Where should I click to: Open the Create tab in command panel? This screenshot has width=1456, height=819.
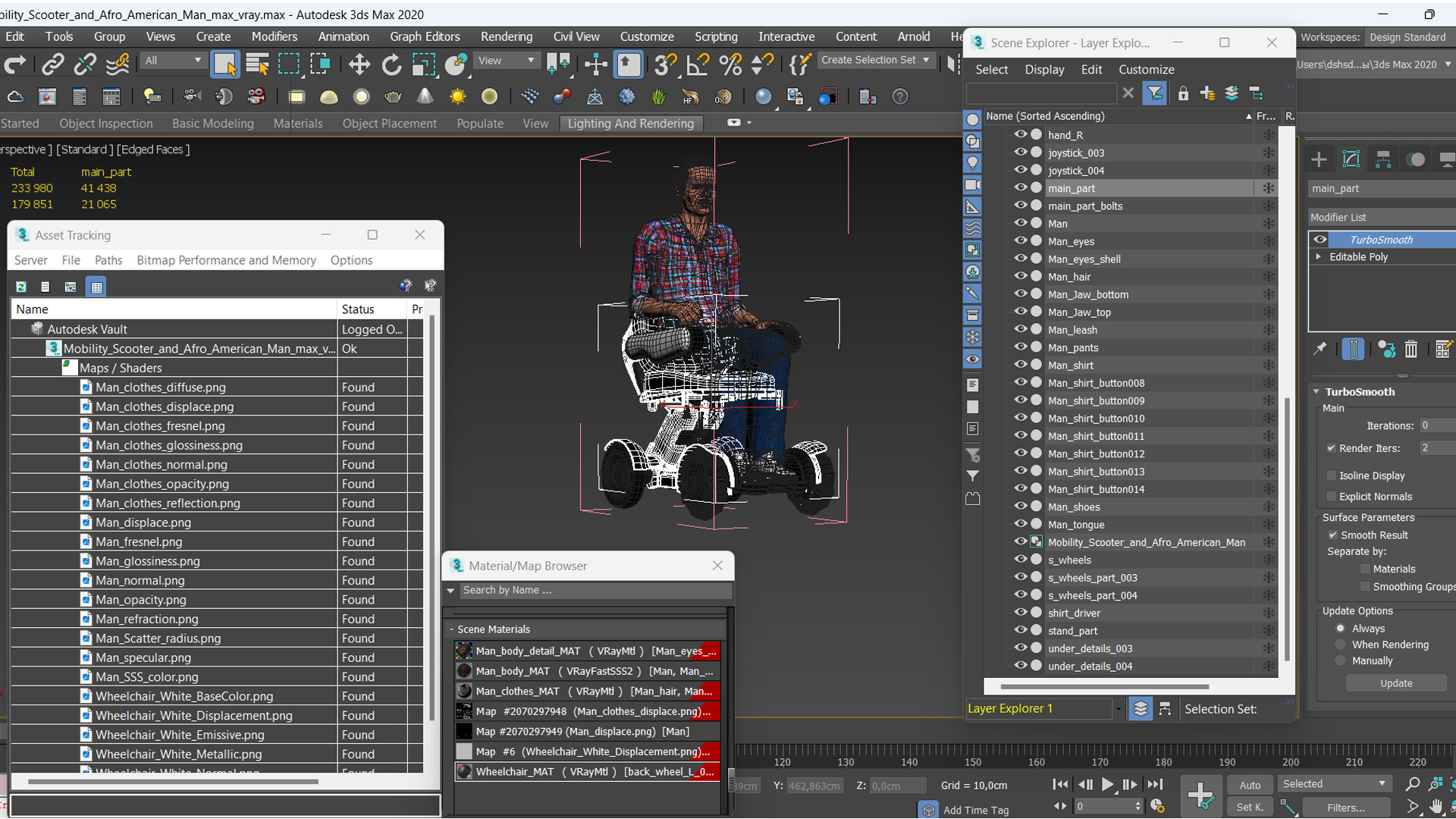coord(1319,159)
